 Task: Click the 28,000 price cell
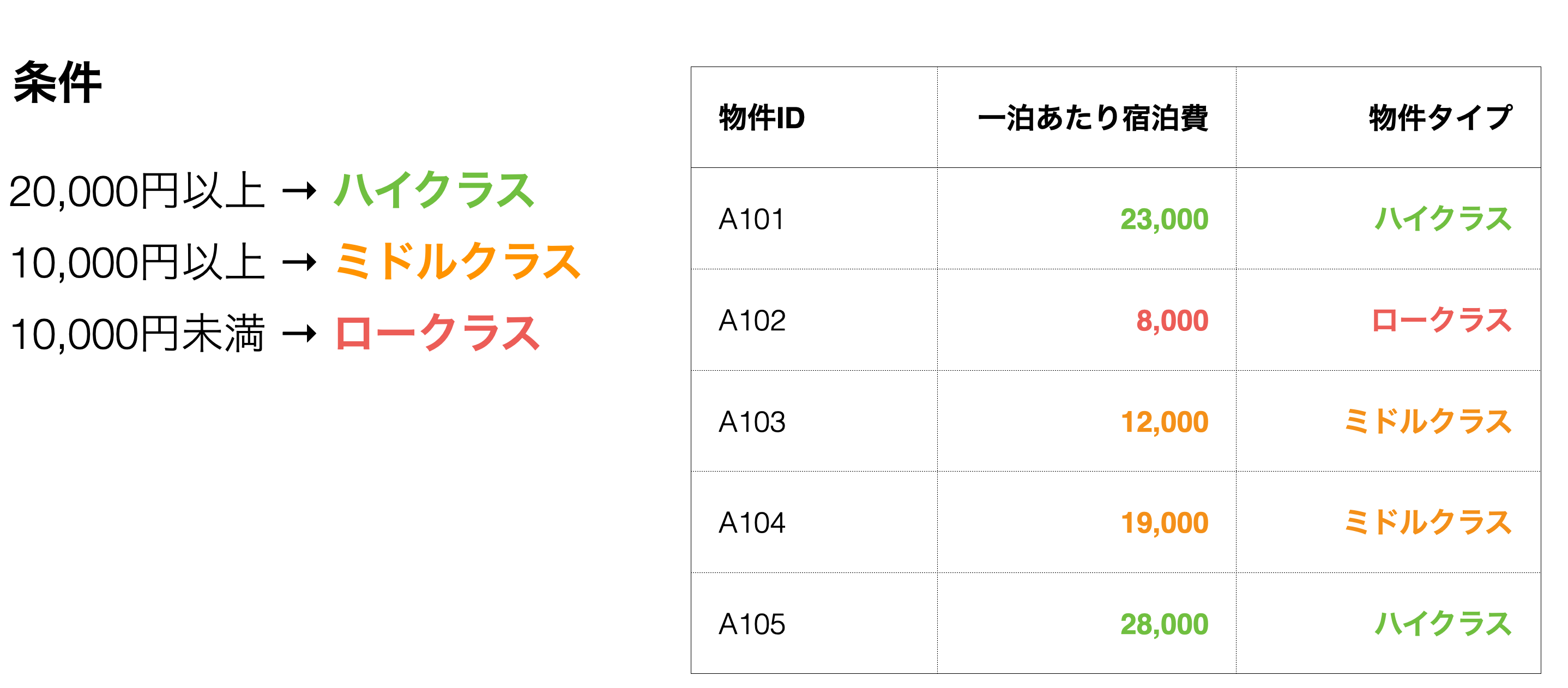(x=1164, y=625)
